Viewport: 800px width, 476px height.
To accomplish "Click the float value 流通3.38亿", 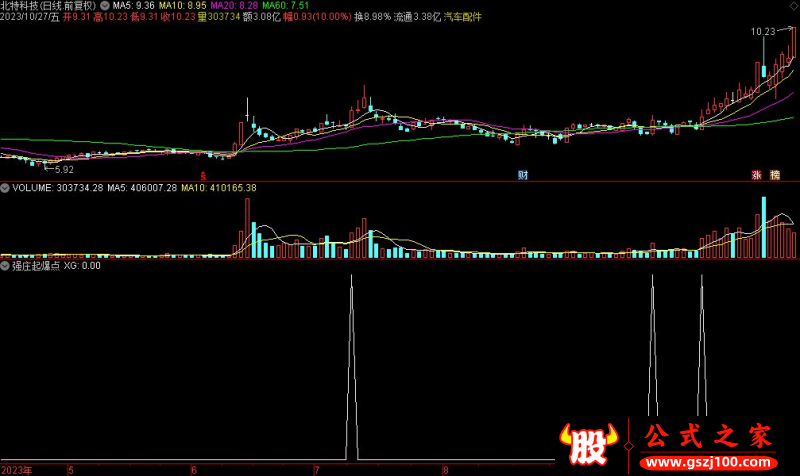I will 417,17.
